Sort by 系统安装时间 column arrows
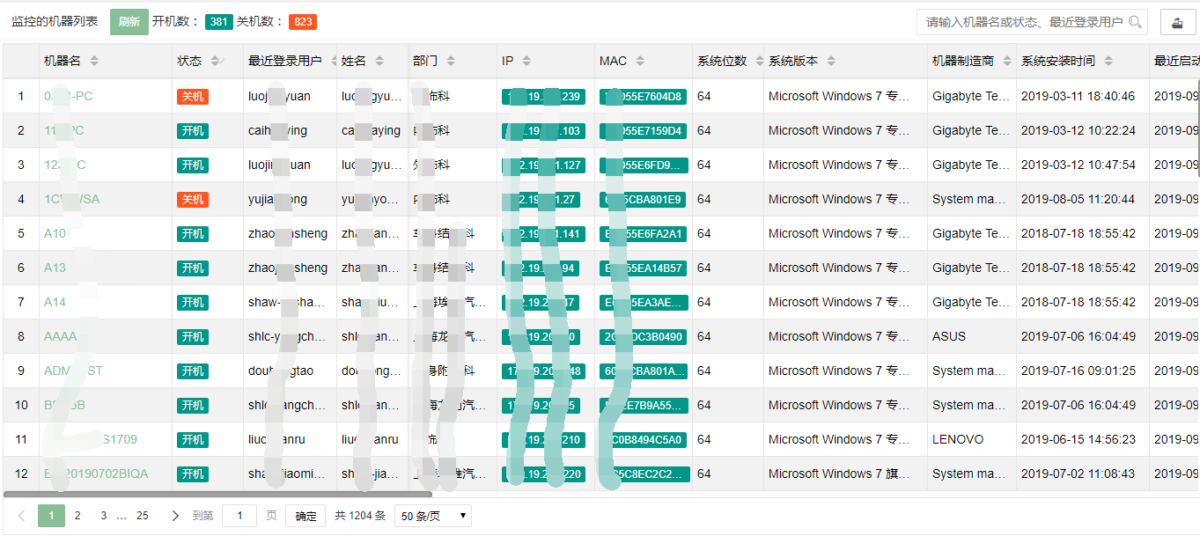This screenshot has height=536, width=1200. tap(1108, 61)
